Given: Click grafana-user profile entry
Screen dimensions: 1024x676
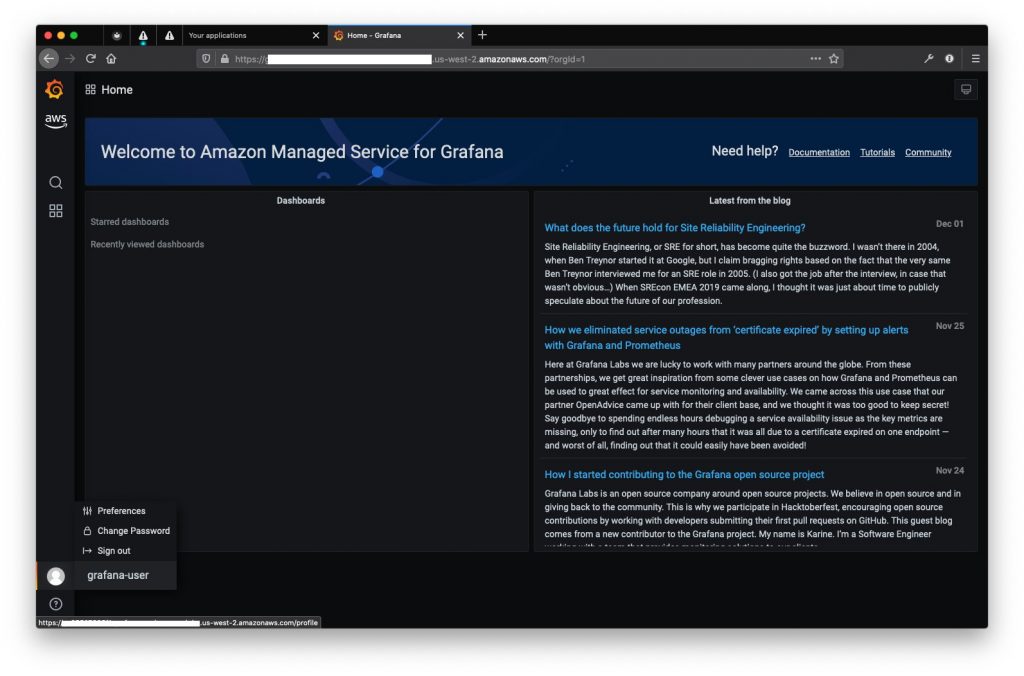Looking at the screenshot, I should pos(118,575).
